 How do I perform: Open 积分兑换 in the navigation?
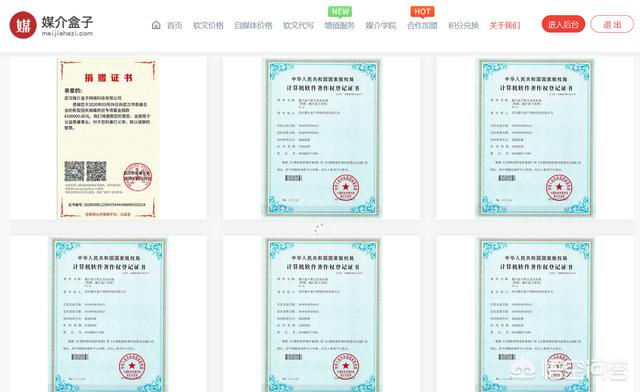click(463, 25)
